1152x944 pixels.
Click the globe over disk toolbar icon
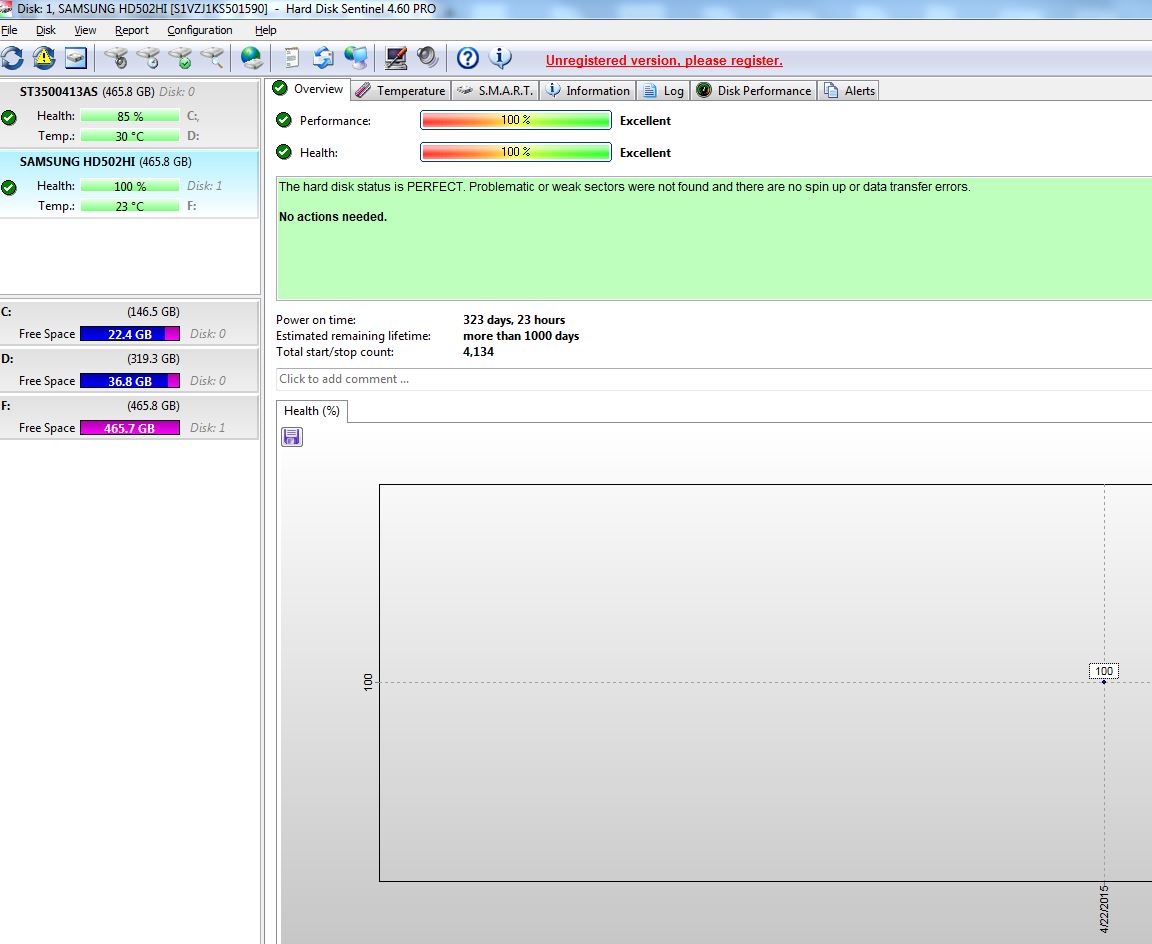(x=251, y=58)
